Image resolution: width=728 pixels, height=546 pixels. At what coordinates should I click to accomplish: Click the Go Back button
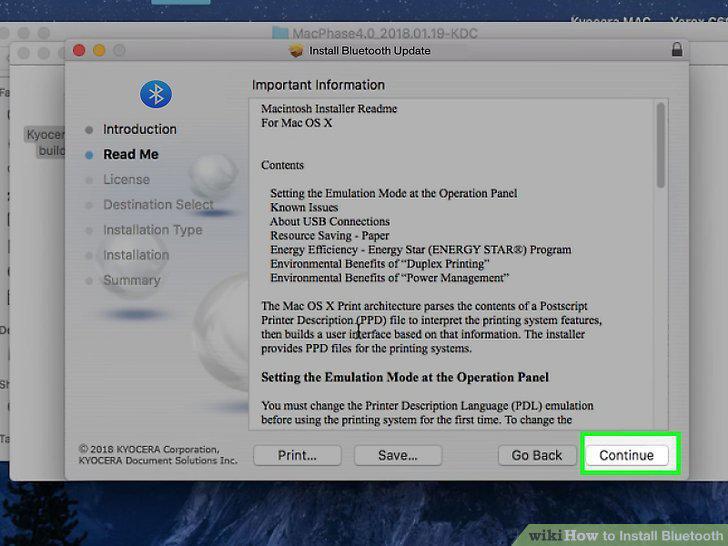click(x=537, y=455)
